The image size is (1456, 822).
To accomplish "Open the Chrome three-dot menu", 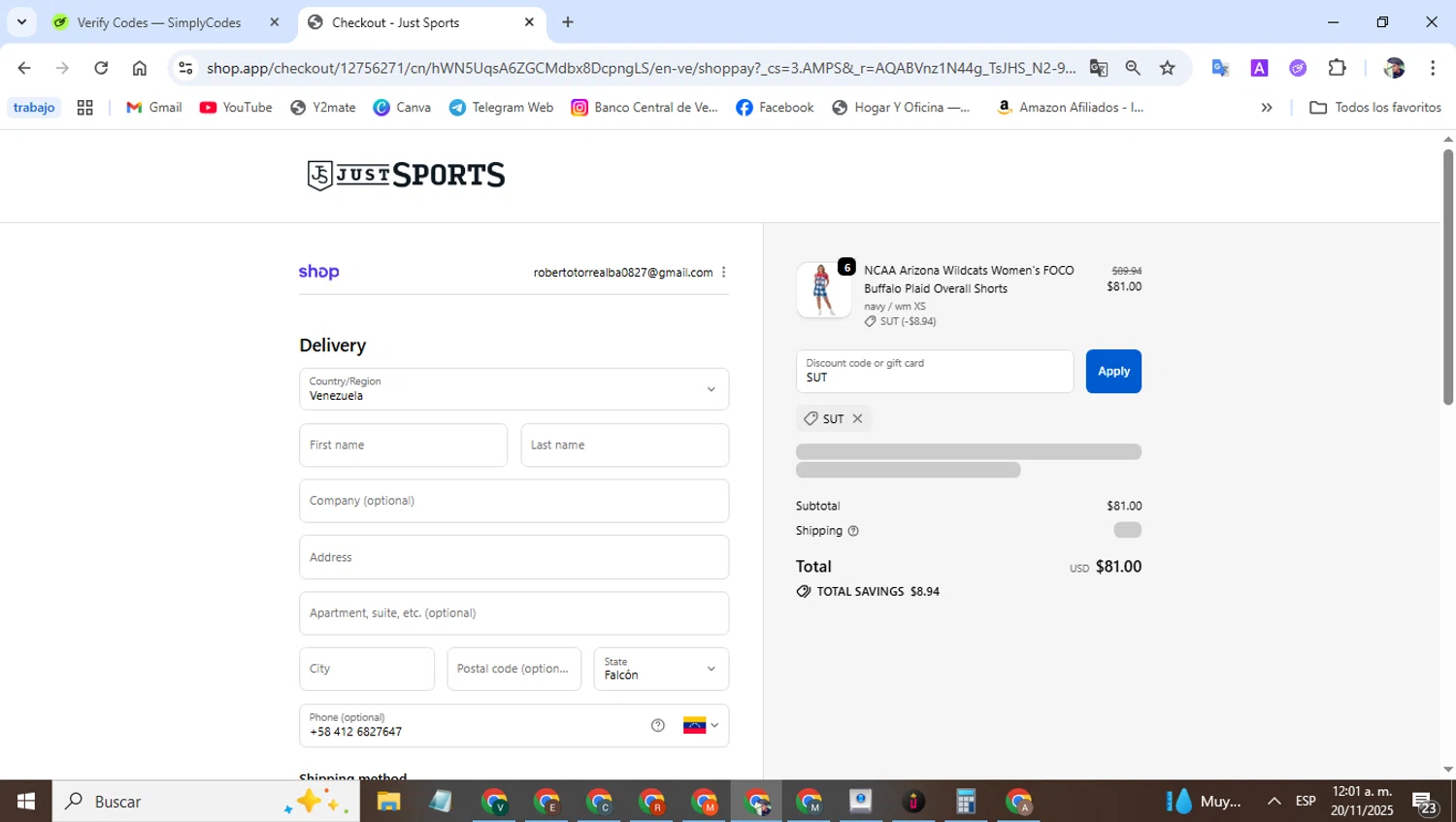I will tap(1433, 68).
